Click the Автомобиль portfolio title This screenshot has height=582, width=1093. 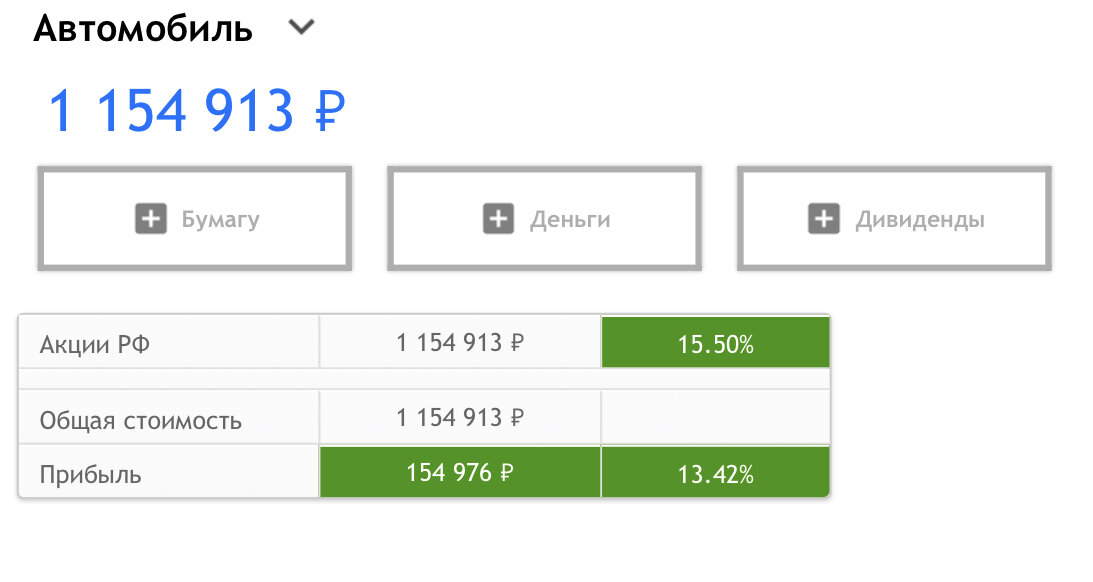pos(143,29)
